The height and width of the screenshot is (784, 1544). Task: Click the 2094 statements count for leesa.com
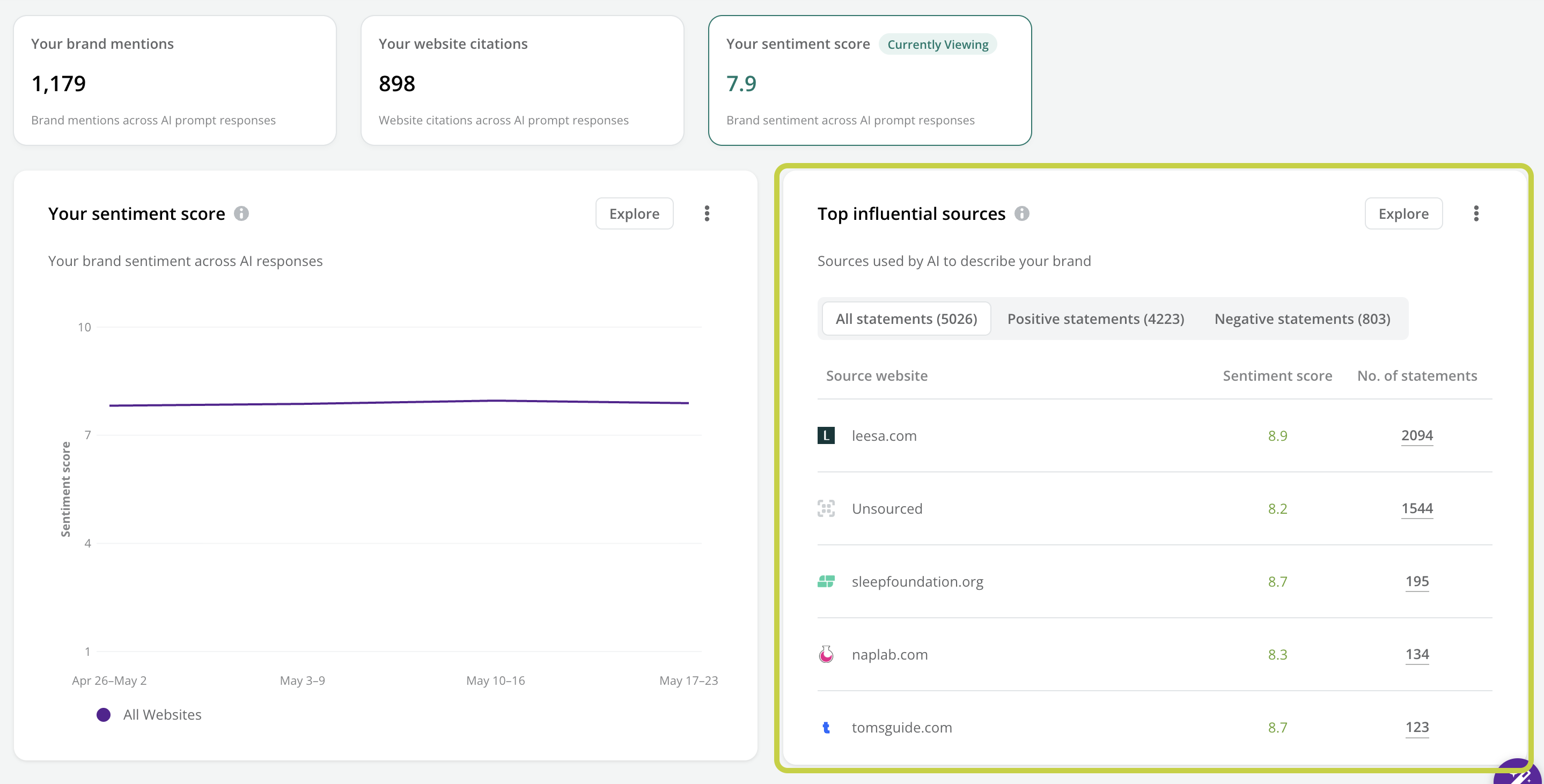(x=1417, y=435)
